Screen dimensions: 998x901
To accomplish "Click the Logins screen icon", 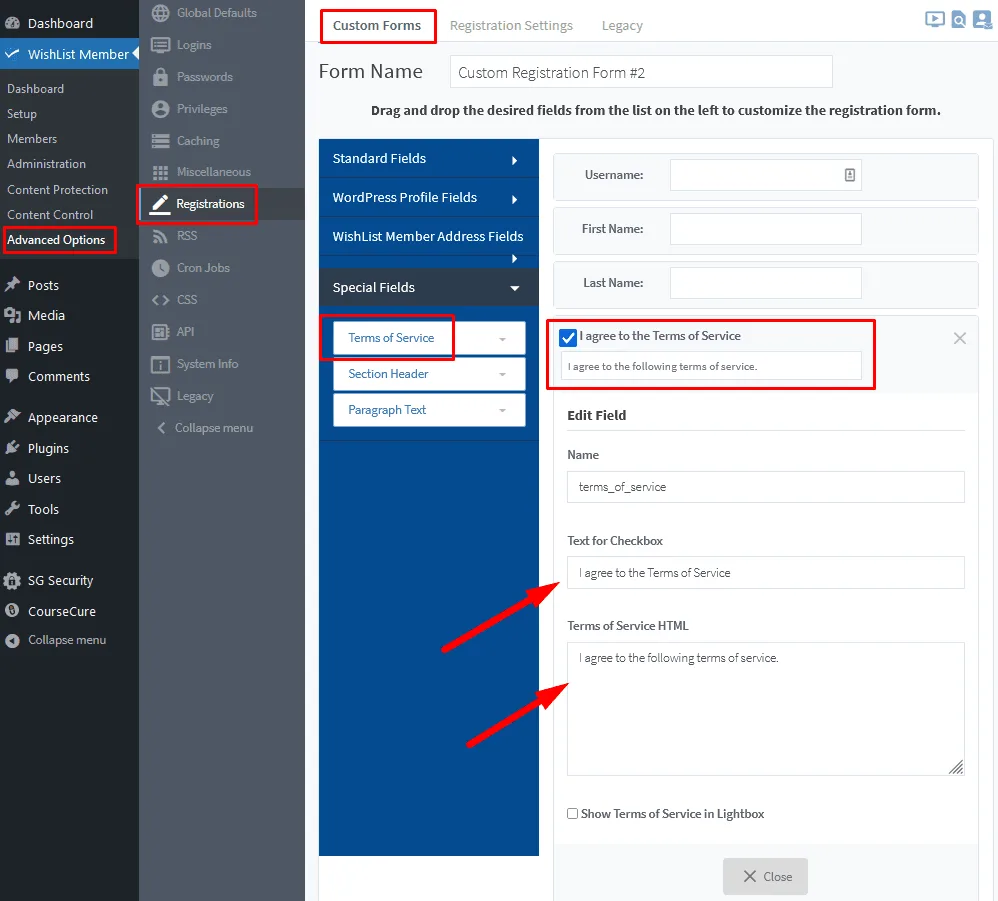I will pyautogui.click(x=160, y=45).
